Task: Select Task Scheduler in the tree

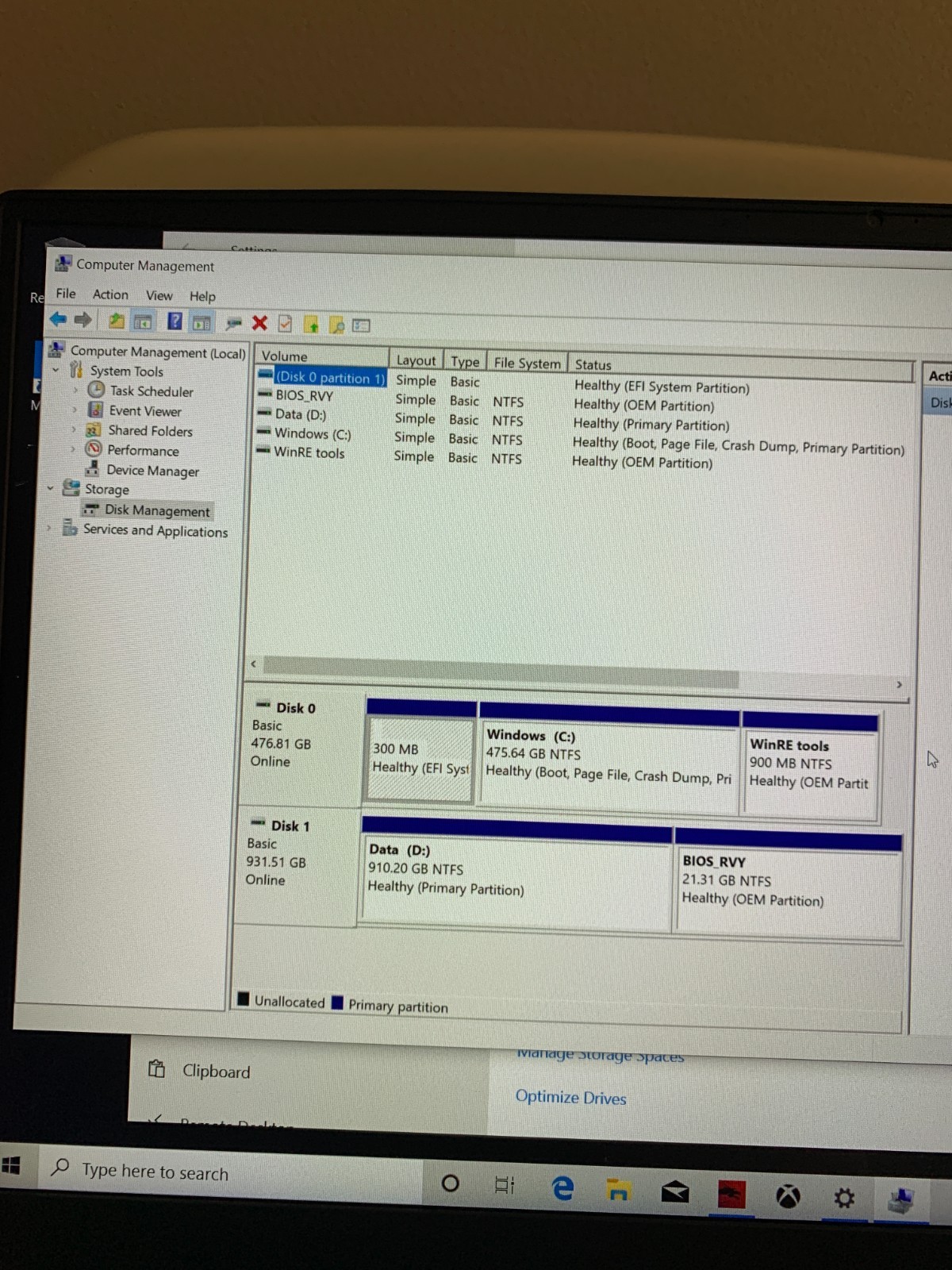Action: tap(152, 391)
